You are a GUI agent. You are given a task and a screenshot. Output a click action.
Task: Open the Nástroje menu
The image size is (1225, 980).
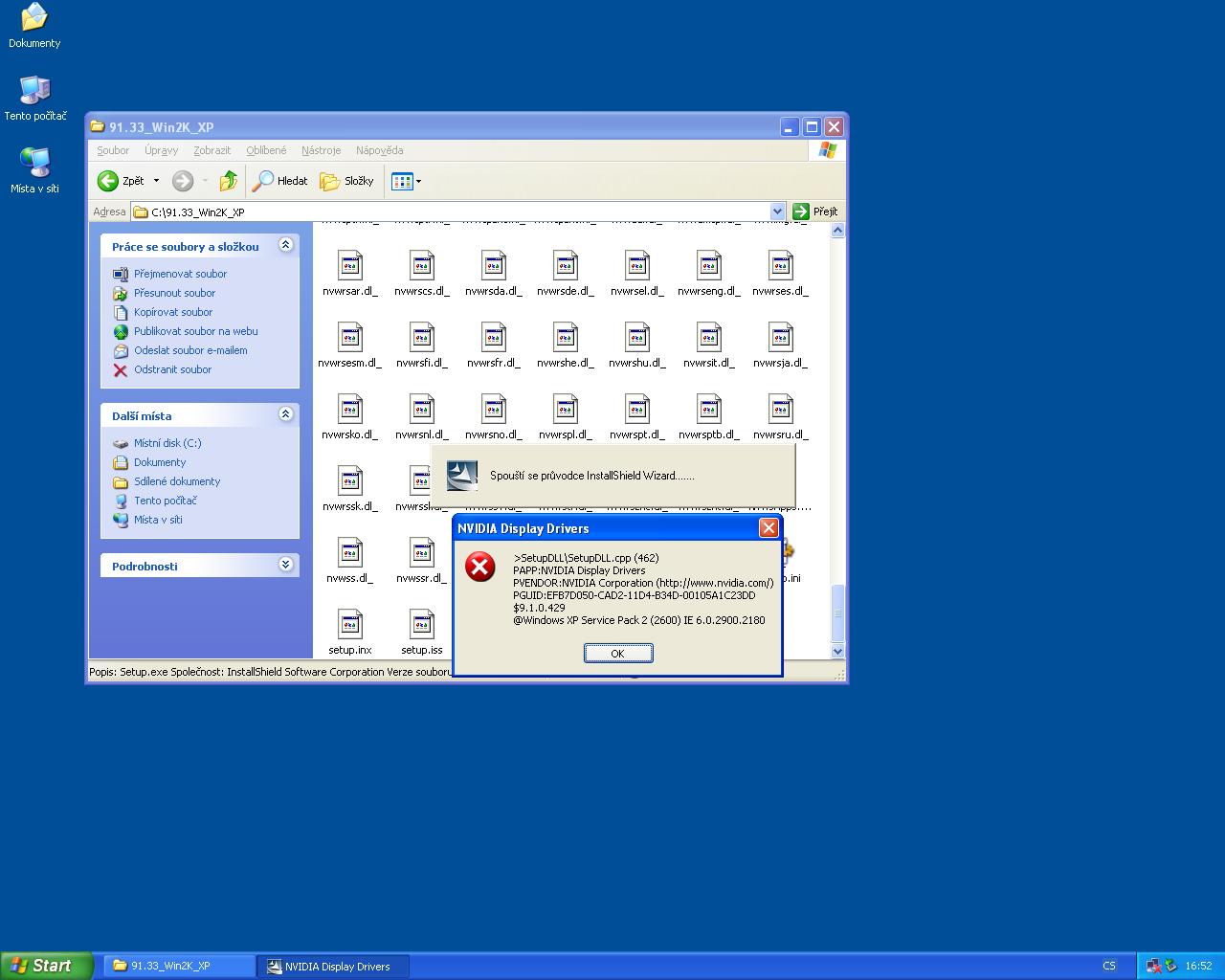(321, 150)
